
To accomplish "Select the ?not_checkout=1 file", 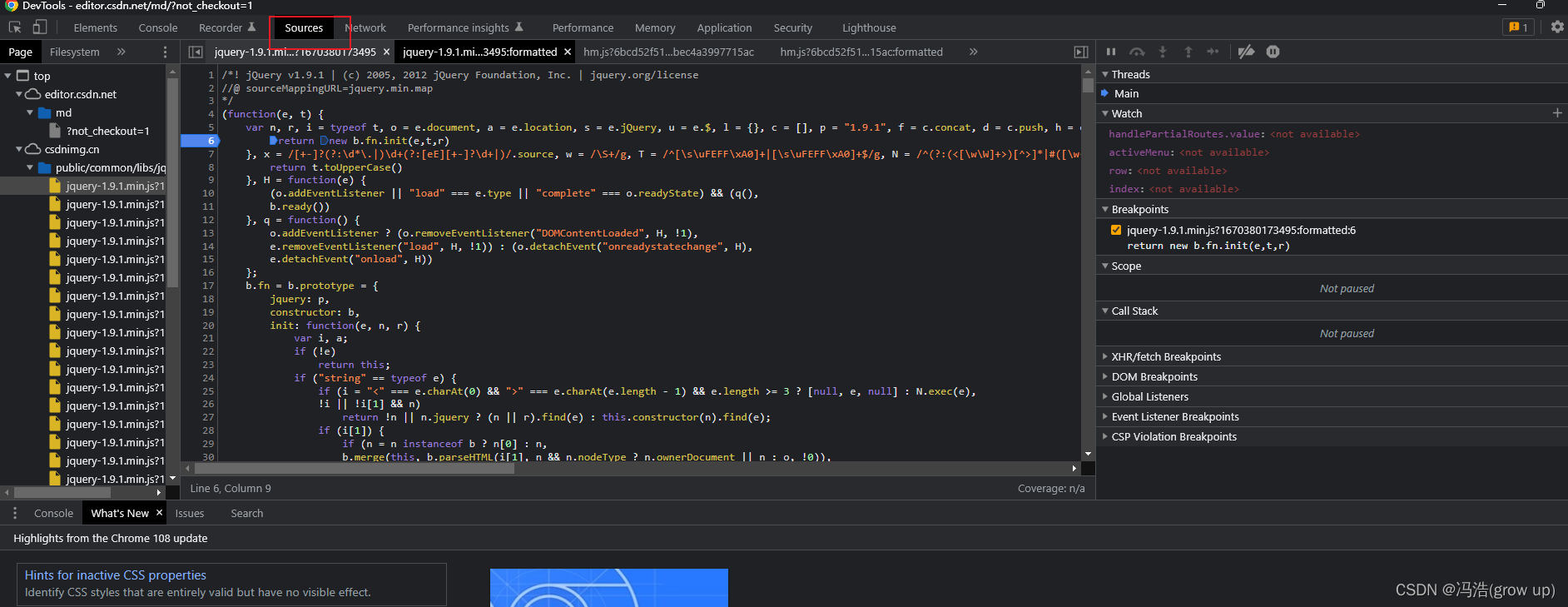I will click(x=108, y=131).
